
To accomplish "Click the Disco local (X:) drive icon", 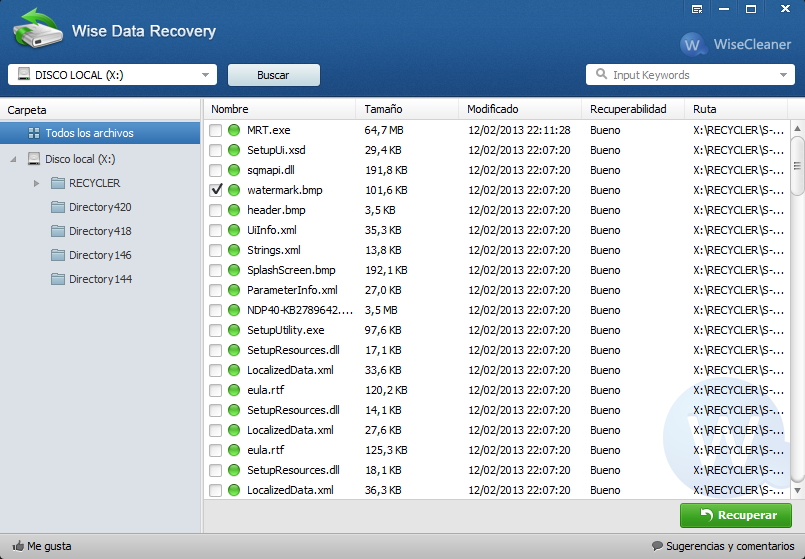I will 34,159.
